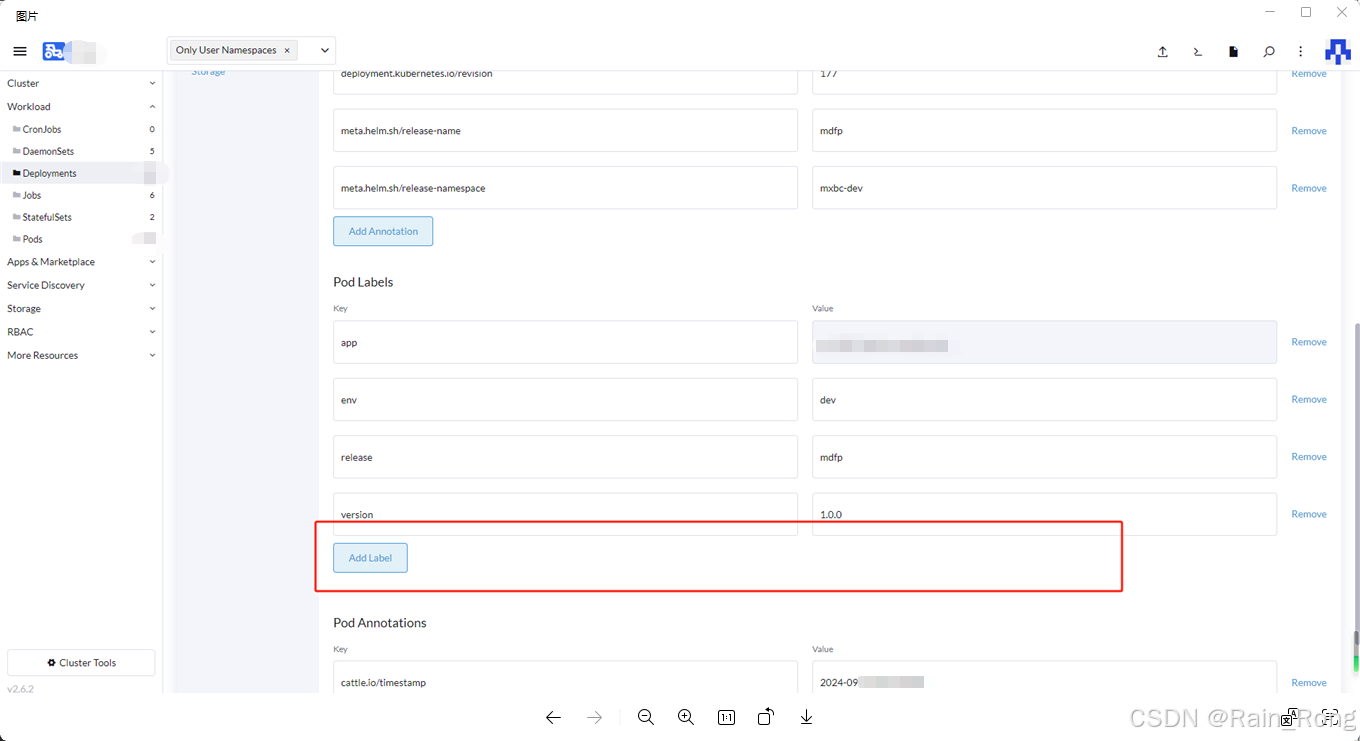Click the zoom in icon on bottom toolbar
This screenshot has width=1360, height=741.
click(x=686, y=717)
